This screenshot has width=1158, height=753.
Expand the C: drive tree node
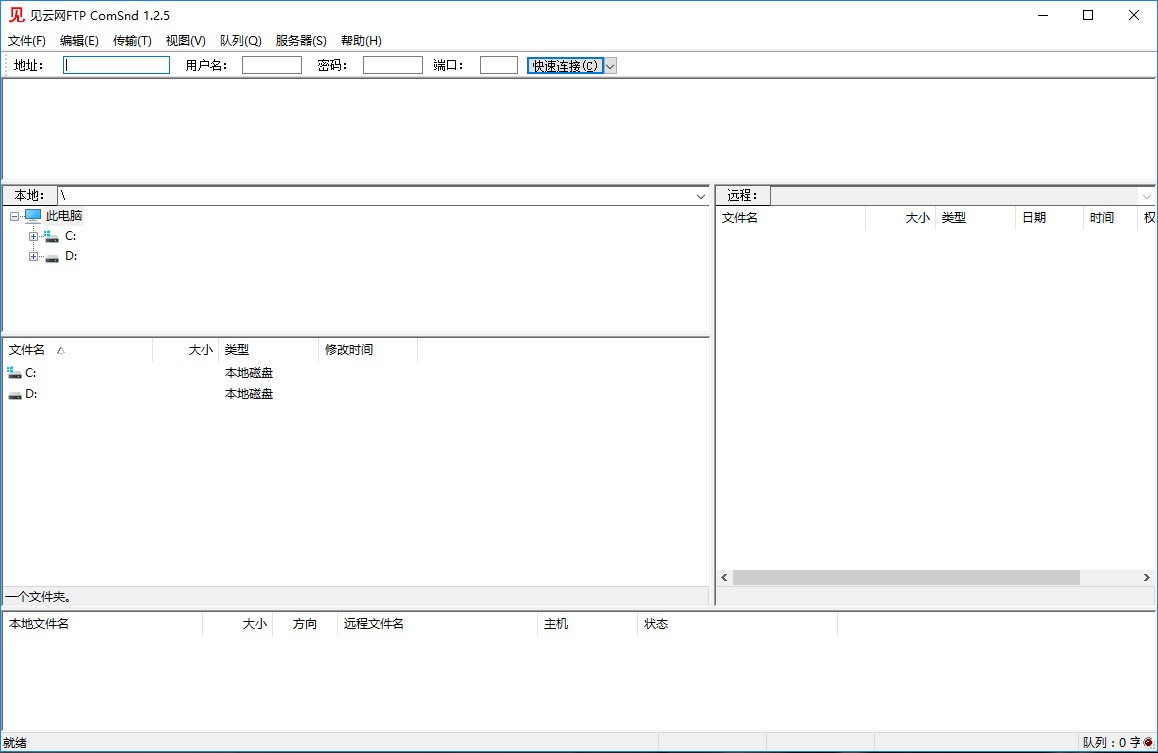[x=33, y=237]
